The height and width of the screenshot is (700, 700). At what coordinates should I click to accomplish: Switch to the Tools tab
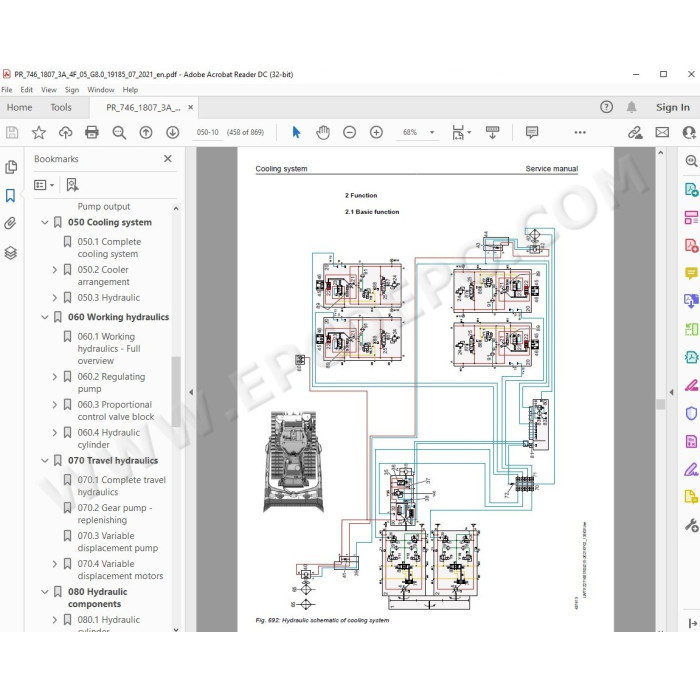pyautogui.click(x=61, y=107)
